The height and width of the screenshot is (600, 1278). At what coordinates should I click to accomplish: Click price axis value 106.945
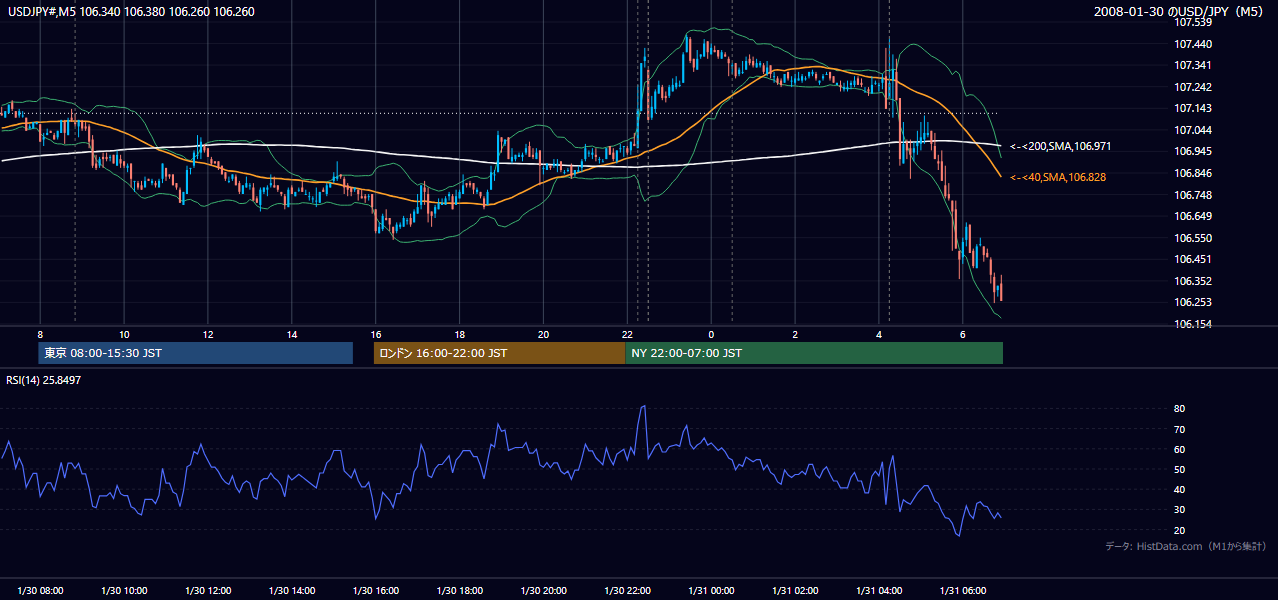(x=1193, y=151)
